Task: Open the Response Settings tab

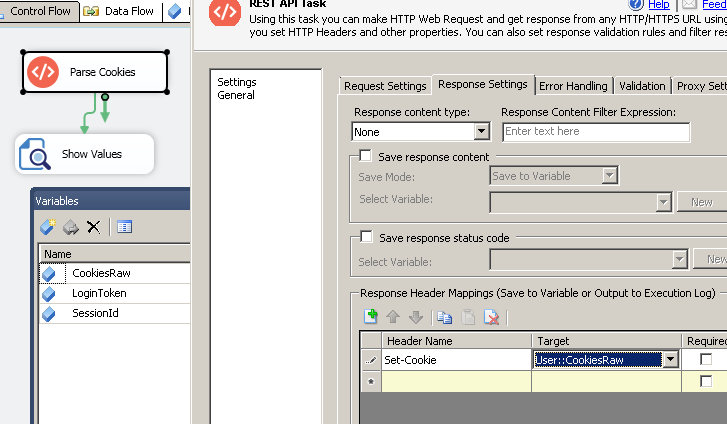Action: (483, 84)
